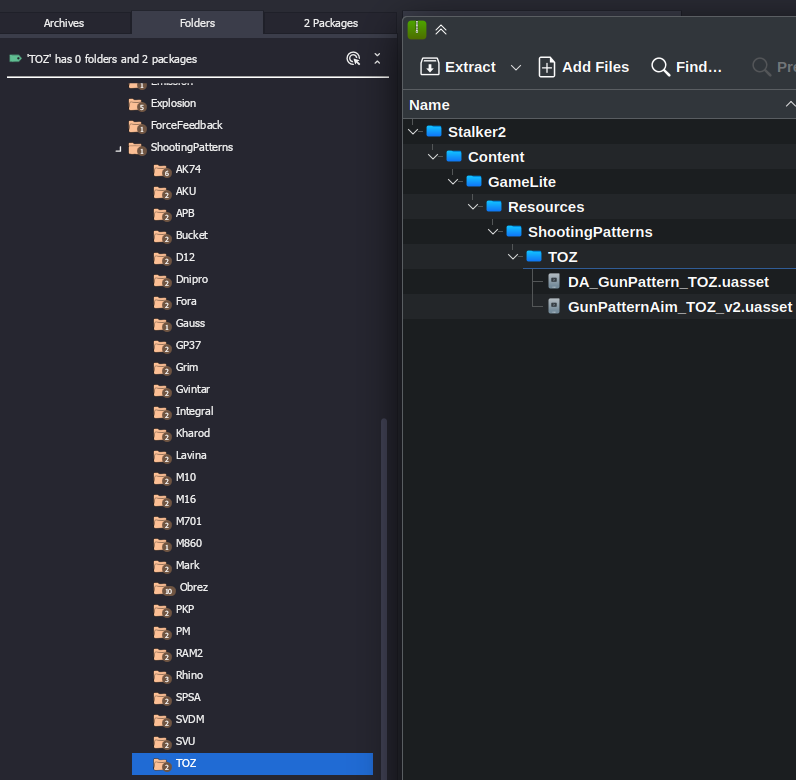
Task: Click the folder tree vertical scrollbar
Action: pos(384,599)
